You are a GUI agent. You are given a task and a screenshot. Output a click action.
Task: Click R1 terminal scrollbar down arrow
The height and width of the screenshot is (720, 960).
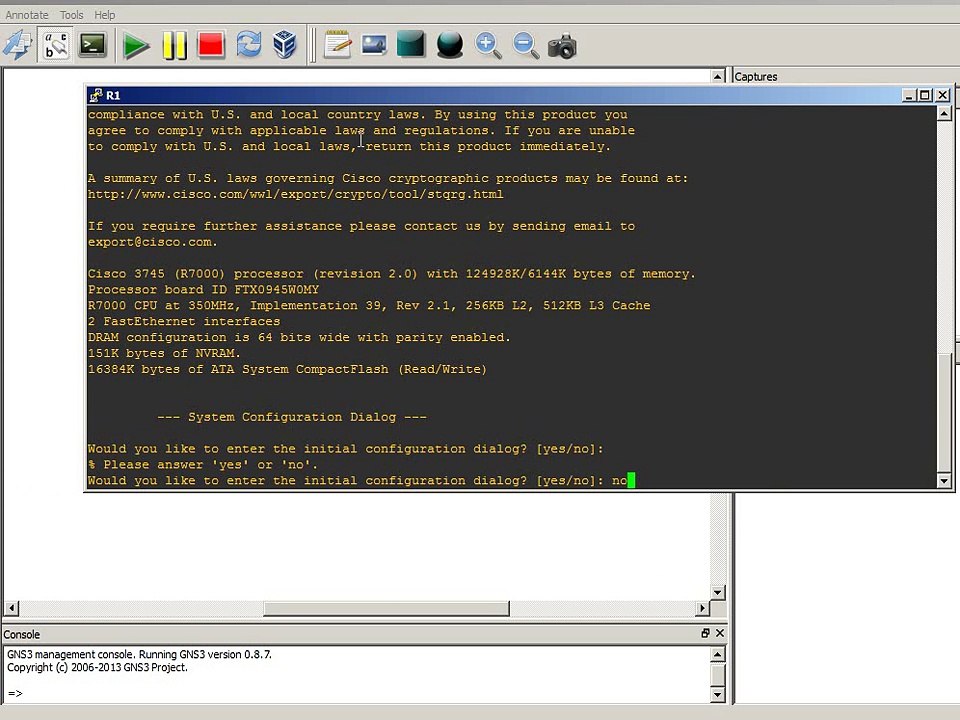pyautogui.click(x=944, y=481)
